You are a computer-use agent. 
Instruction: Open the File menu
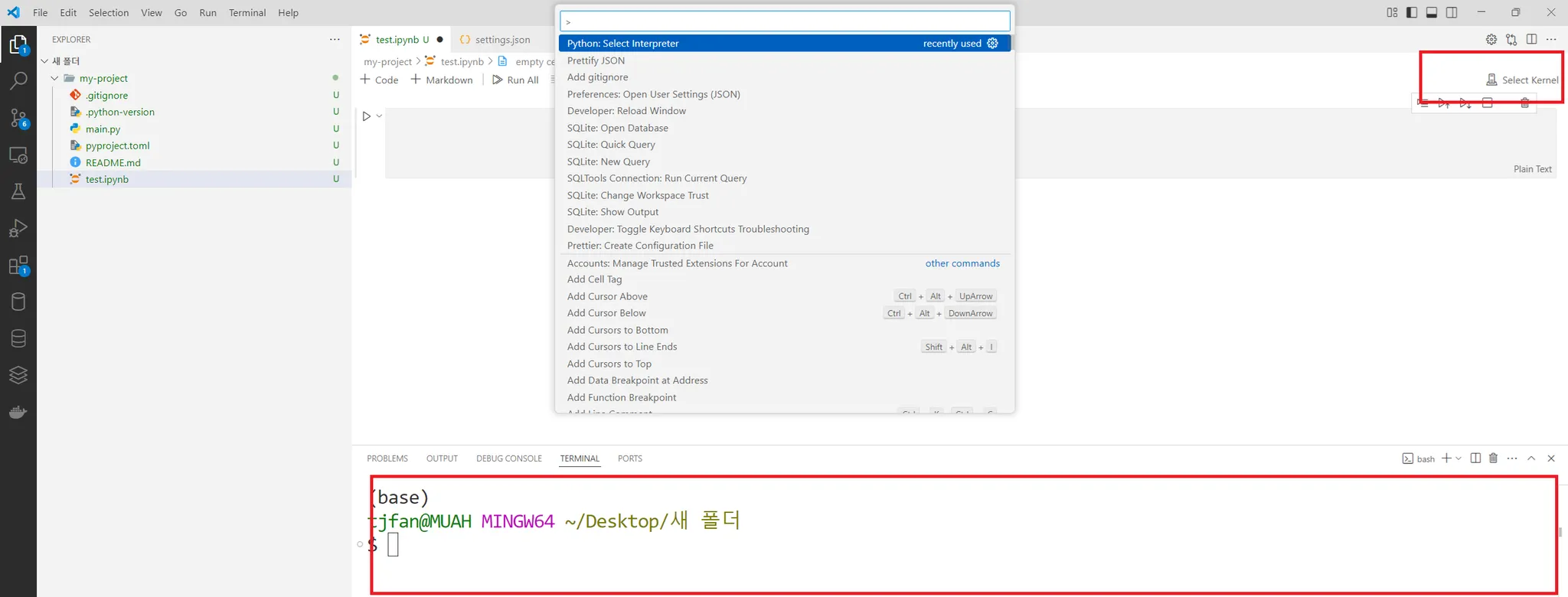tap(41, 12)
